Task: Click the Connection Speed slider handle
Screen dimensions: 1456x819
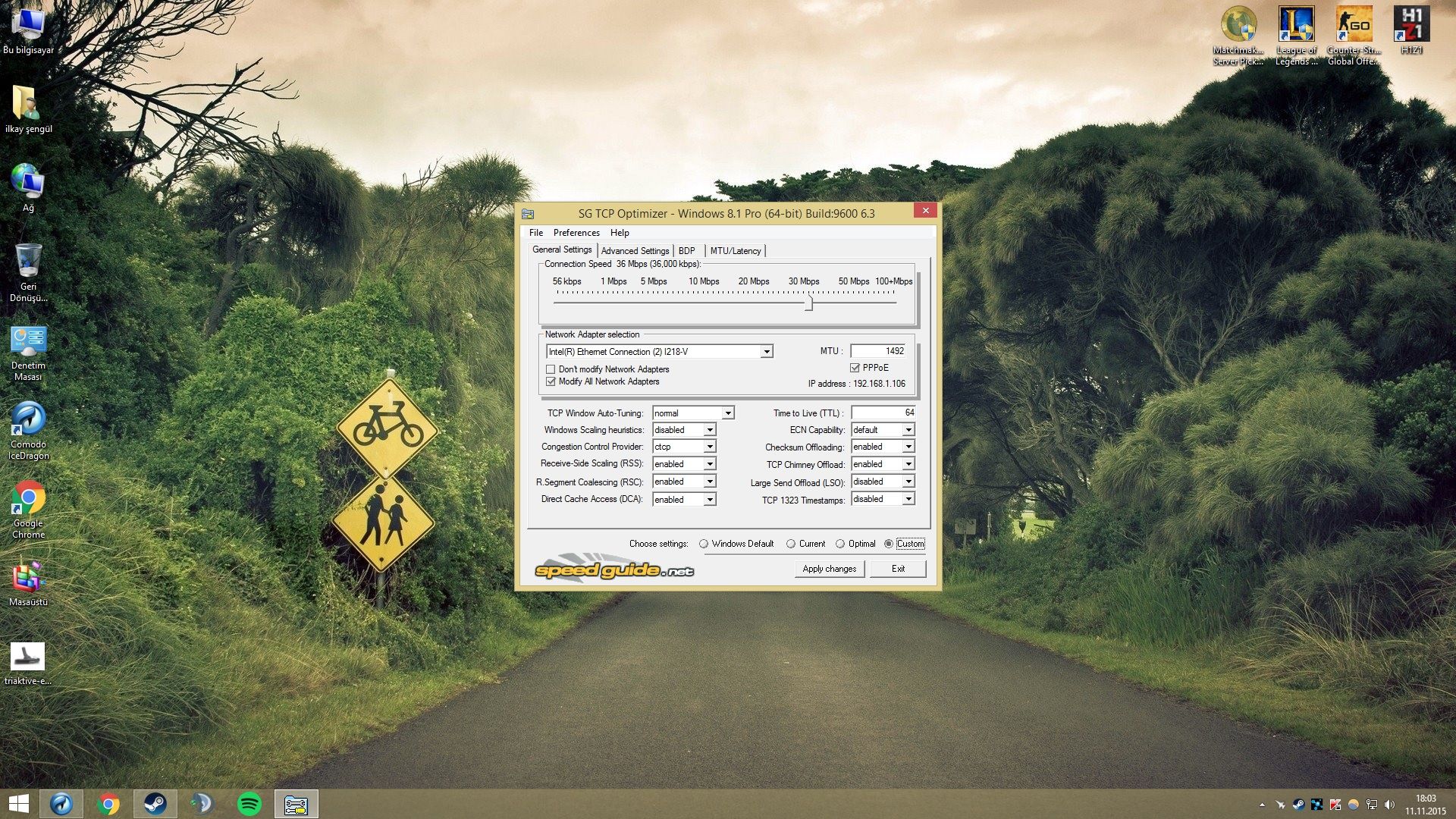Action: click(x=809, y=303)
